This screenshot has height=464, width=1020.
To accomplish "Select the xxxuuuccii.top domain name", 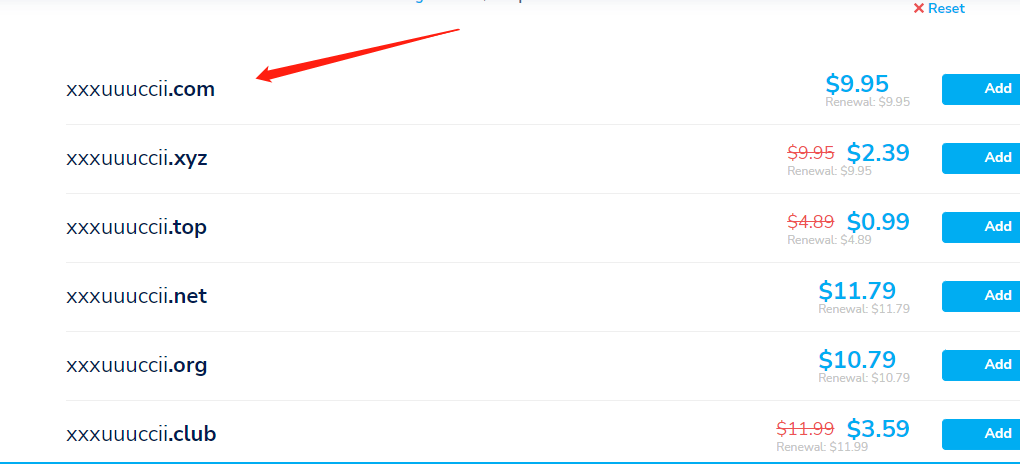I will click(137, 228).
